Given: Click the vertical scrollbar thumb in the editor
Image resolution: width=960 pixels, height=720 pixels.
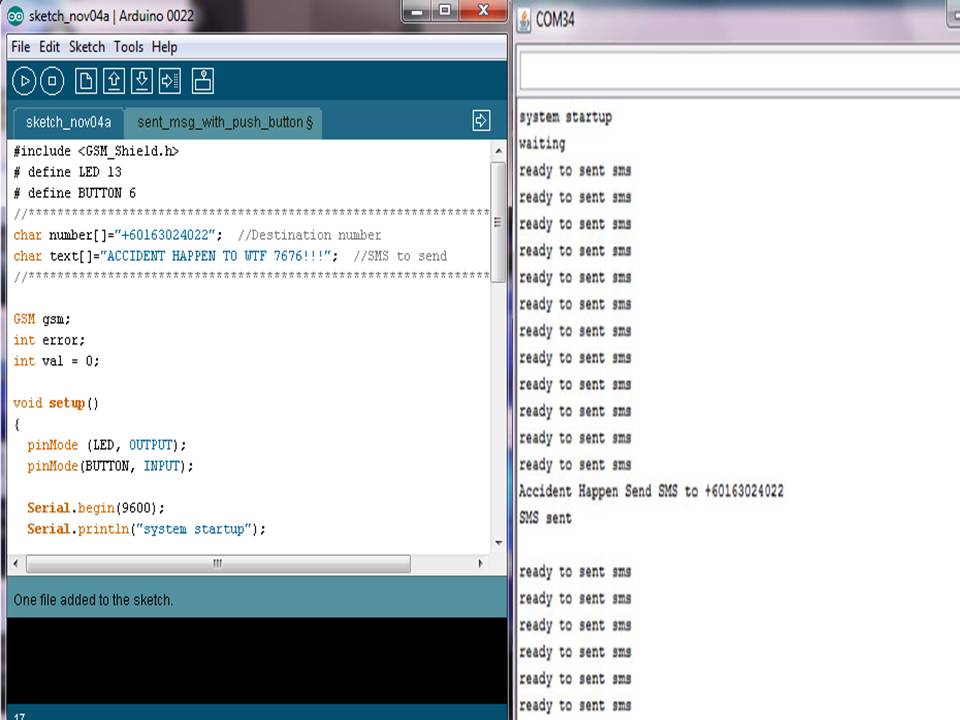Looking at the screenshot, I should point(498,222).
